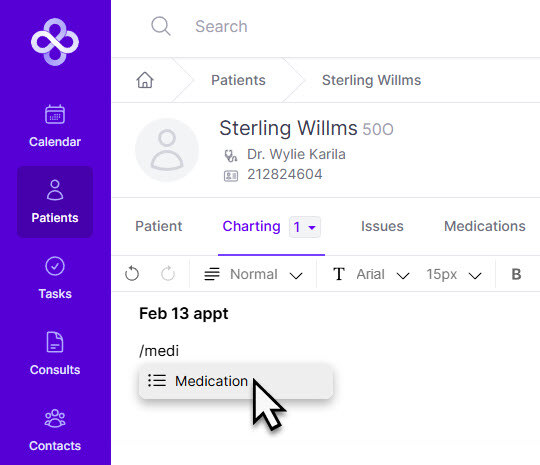Expand the Normal paragraph style dropdown
Viewport: 540px width, 465px height.
point(253,274)
